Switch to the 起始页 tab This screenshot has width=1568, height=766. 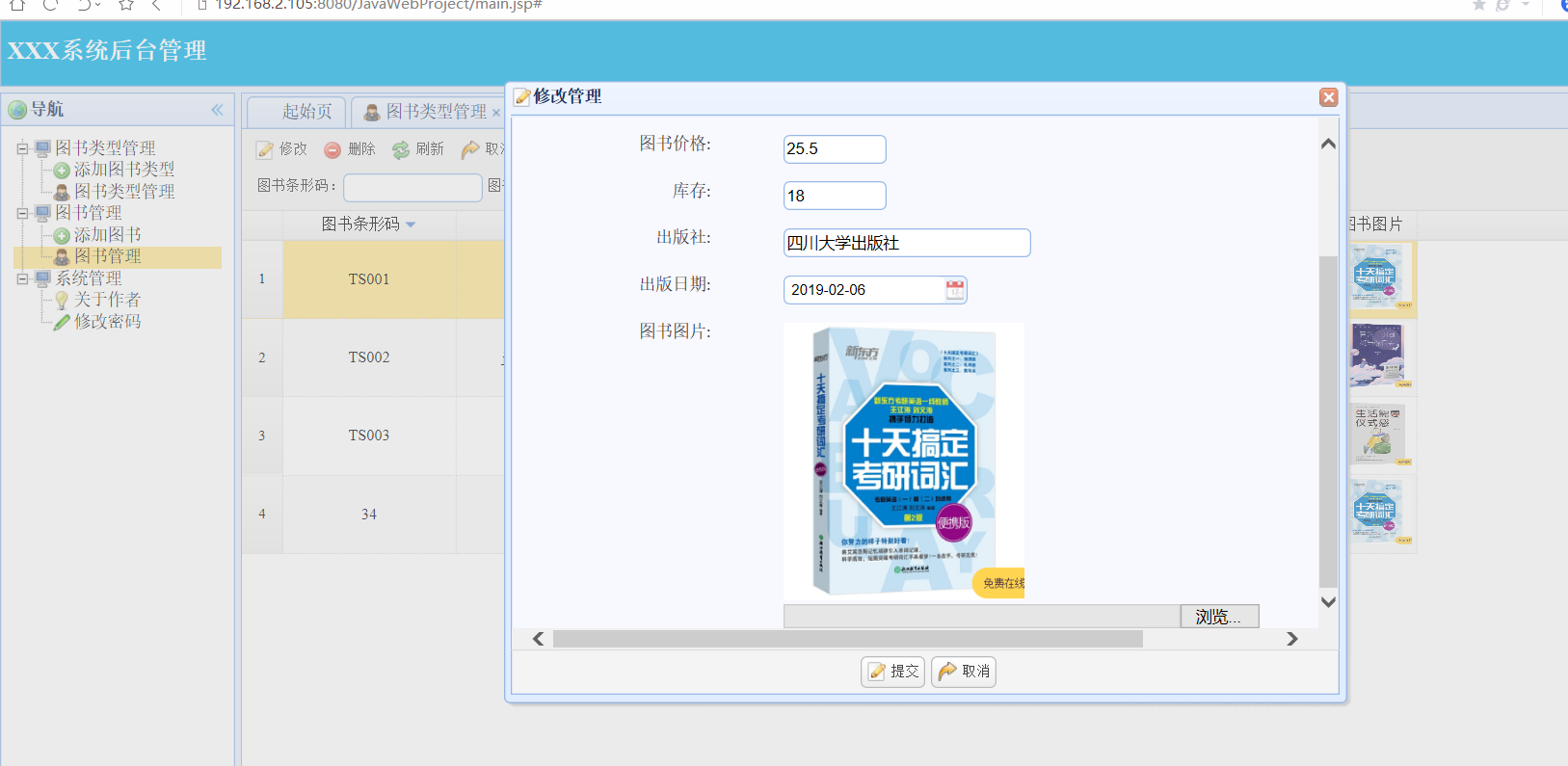click(306, 112)
